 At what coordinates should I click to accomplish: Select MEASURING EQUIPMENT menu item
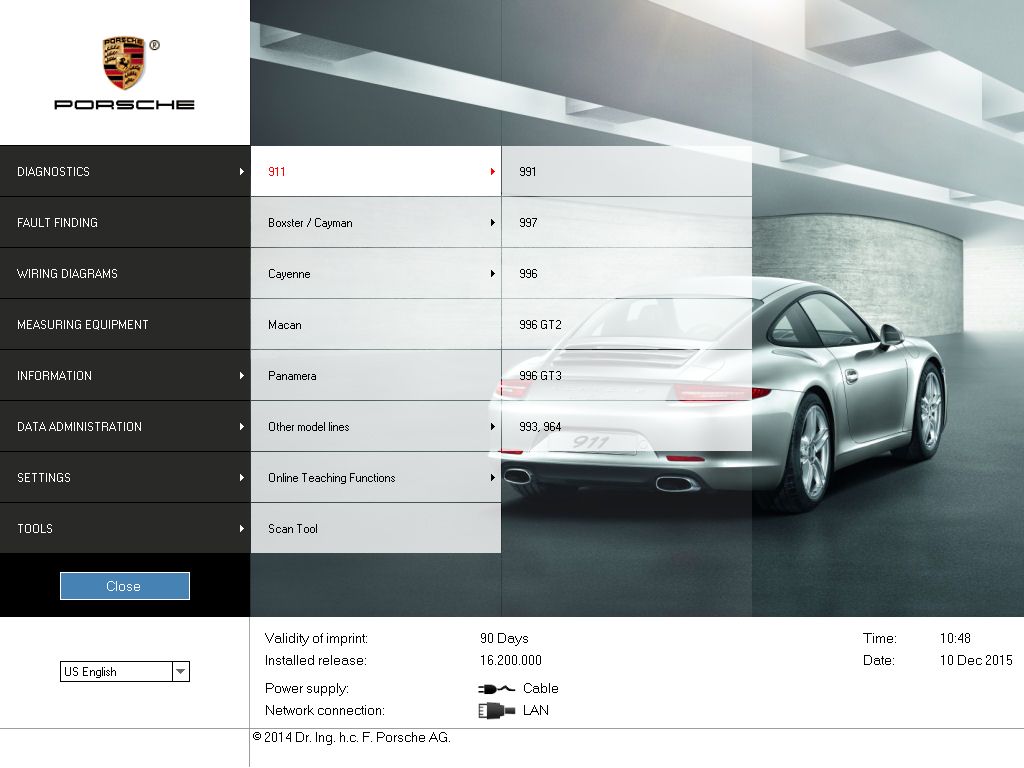[125, 324]
